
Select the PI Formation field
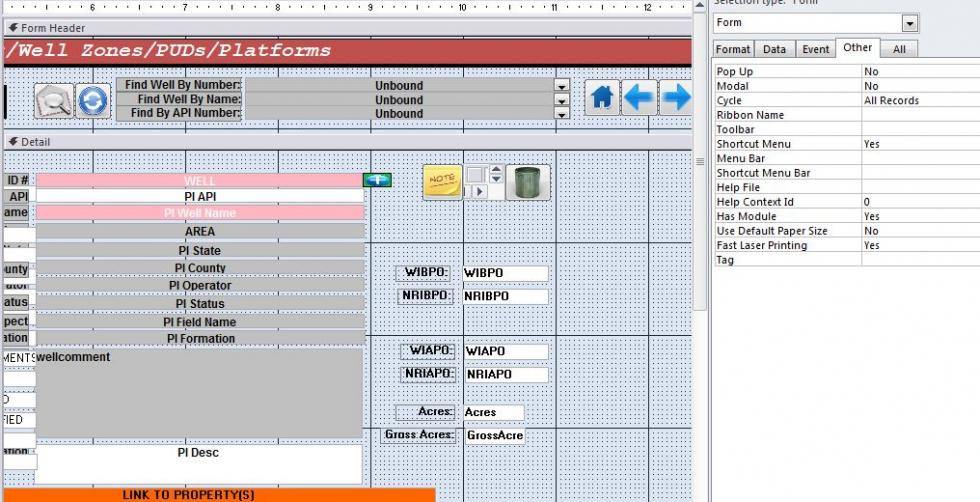click(200, 338)
